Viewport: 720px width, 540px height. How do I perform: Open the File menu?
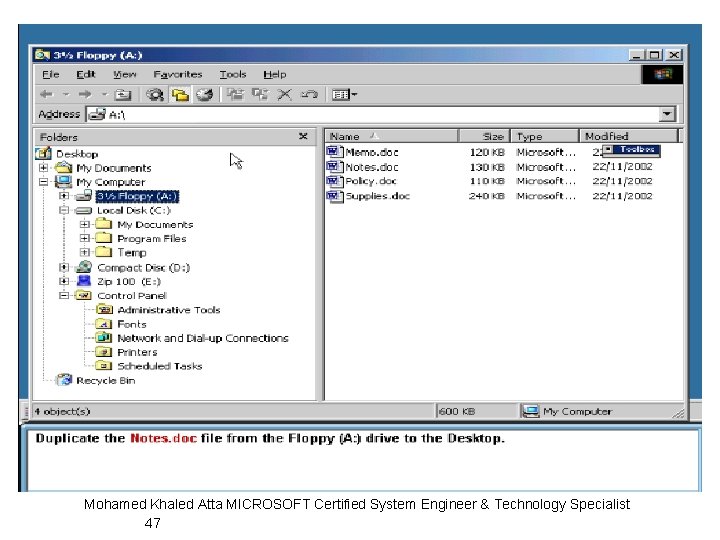pos(51,74)
